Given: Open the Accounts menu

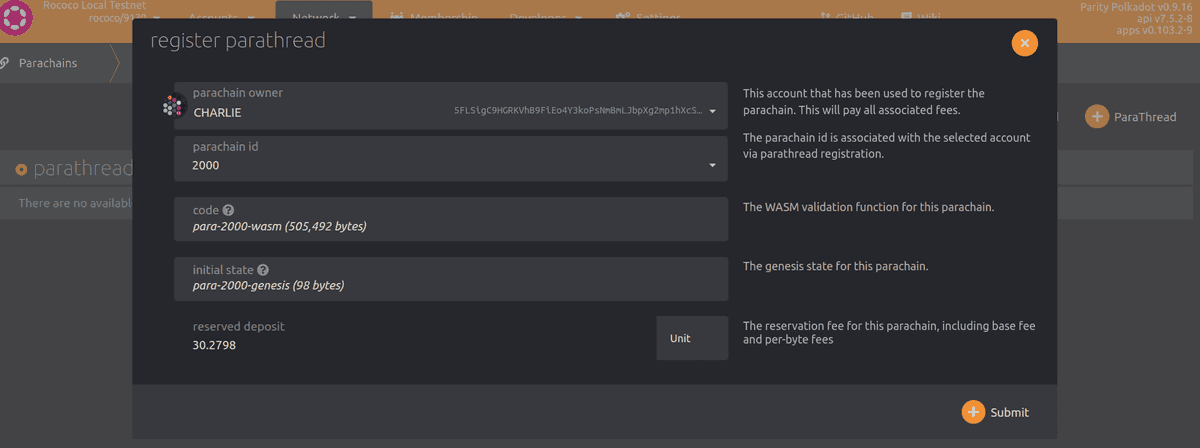Looking at the screenshot, I should pyautogui.click(x=222, y=17).
